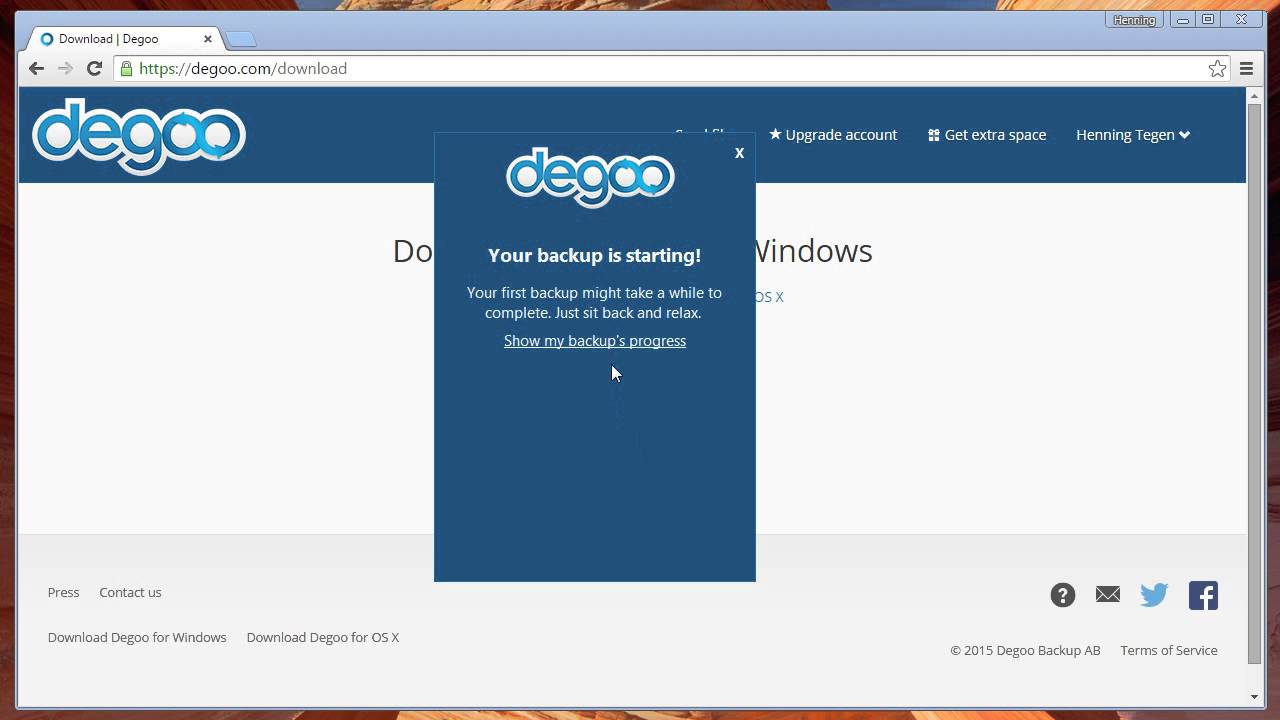Click the Degoo logo inside the popup
This screenshot has width=1280, height=720.
[x=591, y=177]
